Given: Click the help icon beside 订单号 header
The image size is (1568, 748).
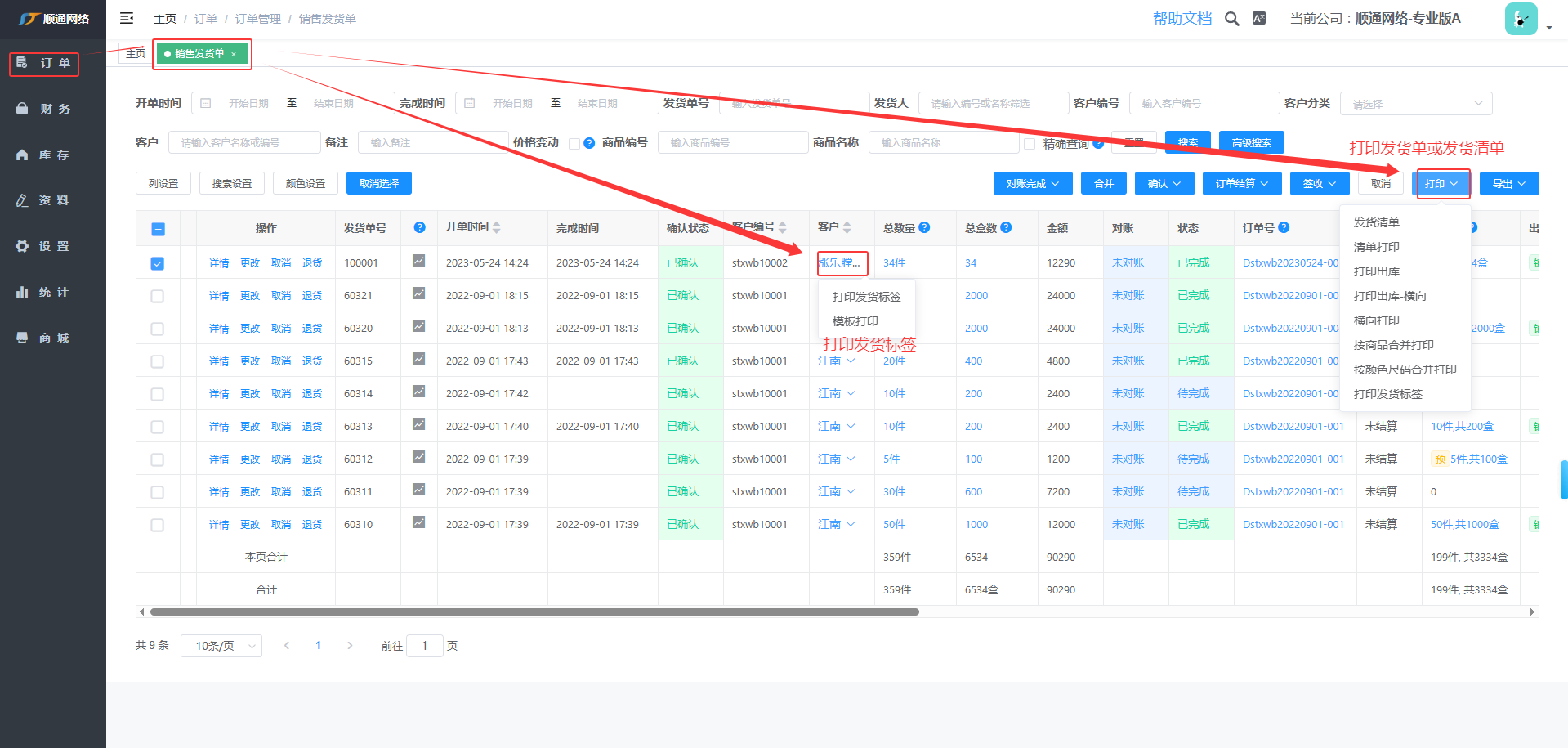Looking at the screenshot, I should pyautogui.click(x=1284, y=227).
